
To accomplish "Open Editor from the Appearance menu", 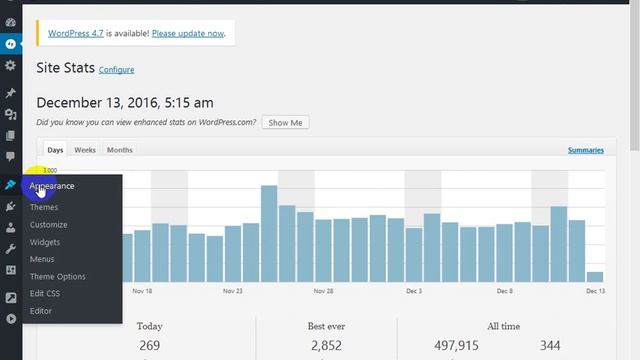I will pos(40,311).
